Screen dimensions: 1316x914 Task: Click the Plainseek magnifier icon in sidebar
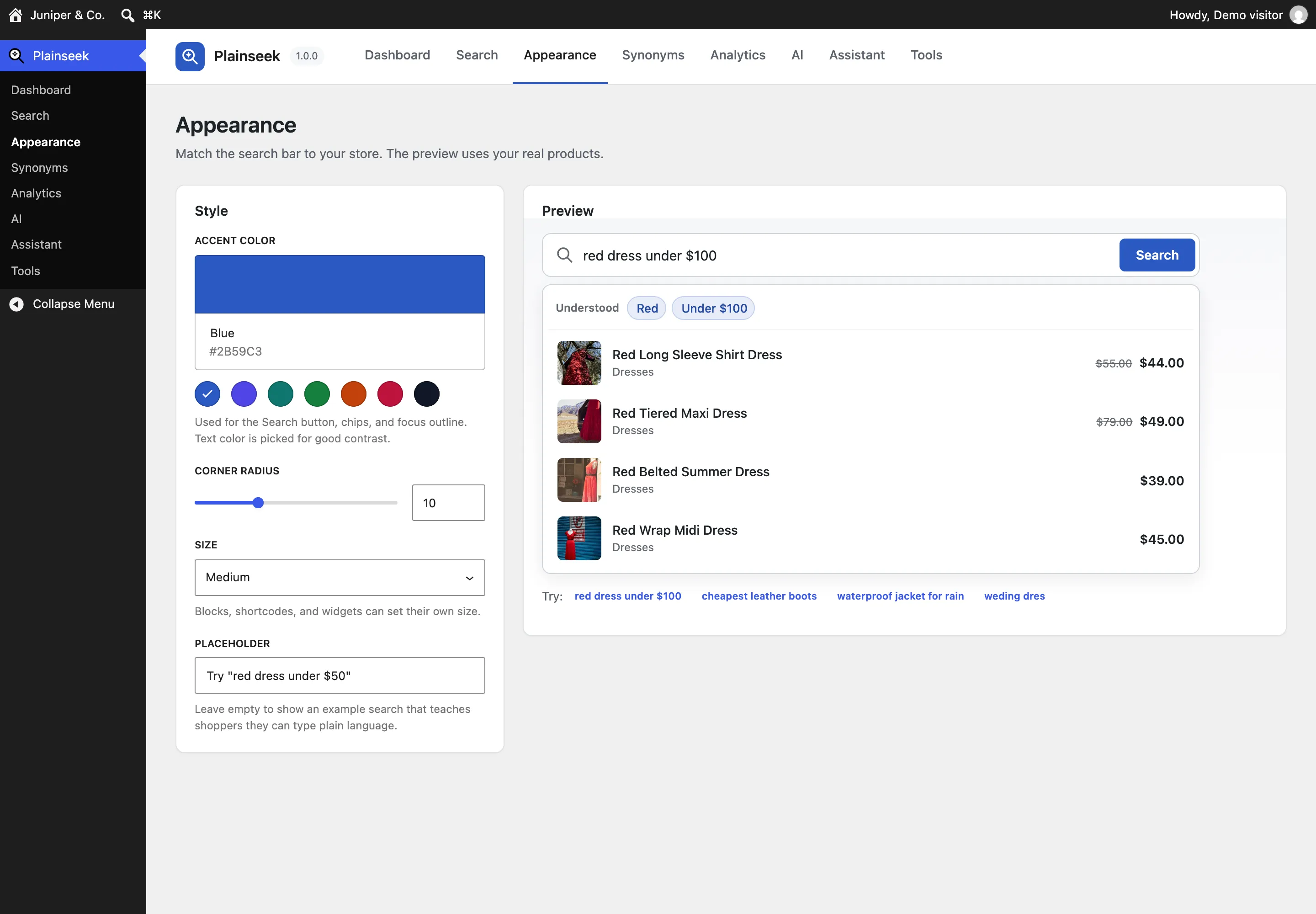pyautogui.click(x=16, y=56)
